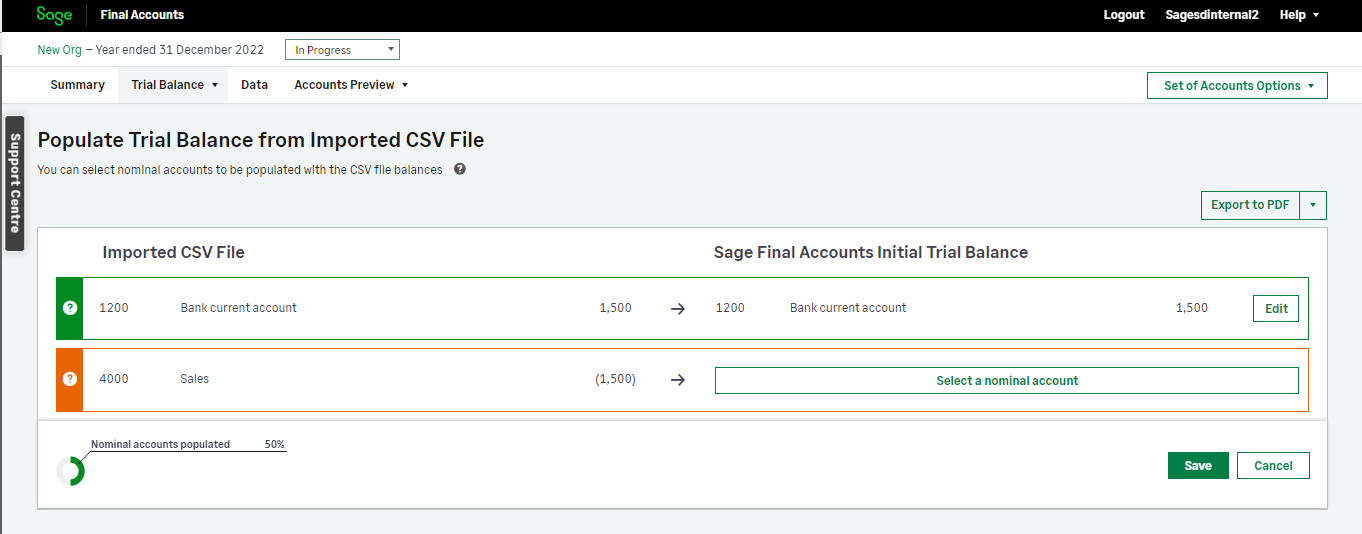
Task: Open the Help menu in the header
Action: (x=1299, y=15)
